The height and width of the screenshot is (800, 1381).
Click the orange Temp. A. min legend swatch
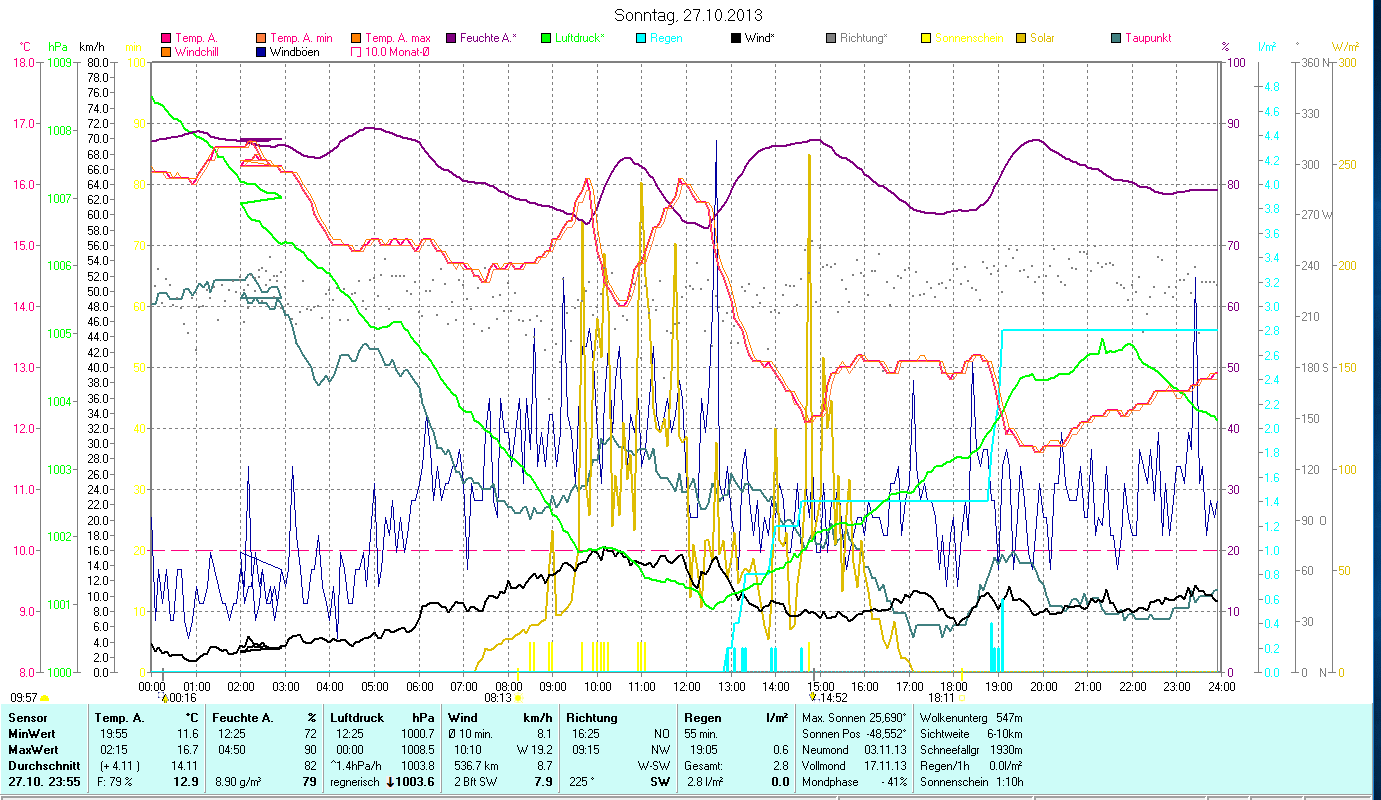point(261,38)
